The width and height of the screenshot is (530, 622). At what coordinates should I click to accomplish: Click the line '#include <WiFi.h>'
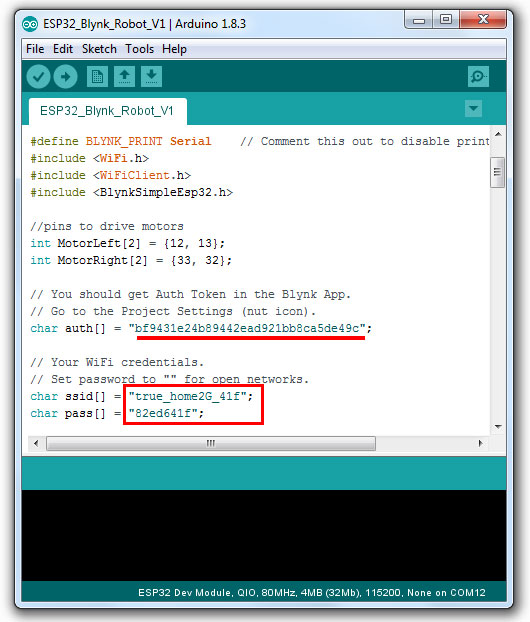point(90,159)
